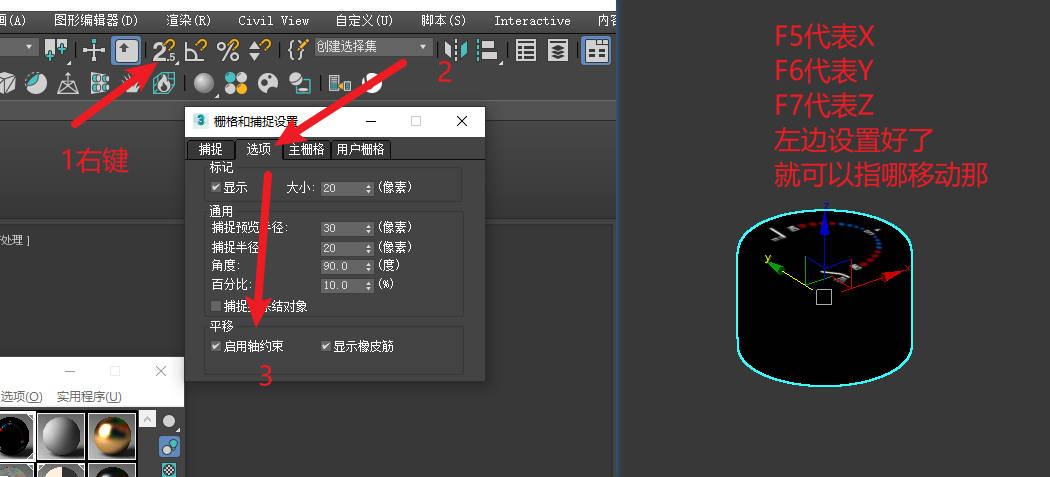Open 实用程序(U) menu in material editor
Image resolution: width=1050 pixels, height=477 pixels.
89,397
